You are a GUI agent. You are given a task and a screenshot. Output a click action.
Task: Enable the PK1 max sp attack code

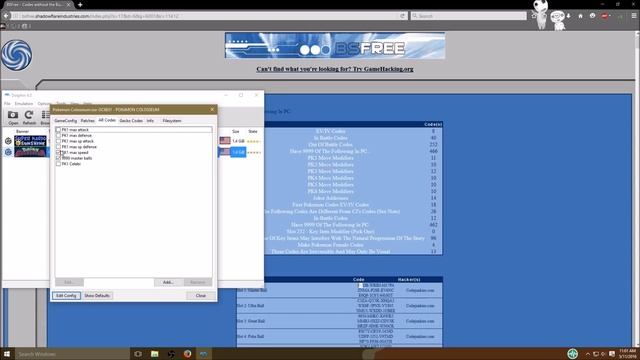click(x=58, y=141)
